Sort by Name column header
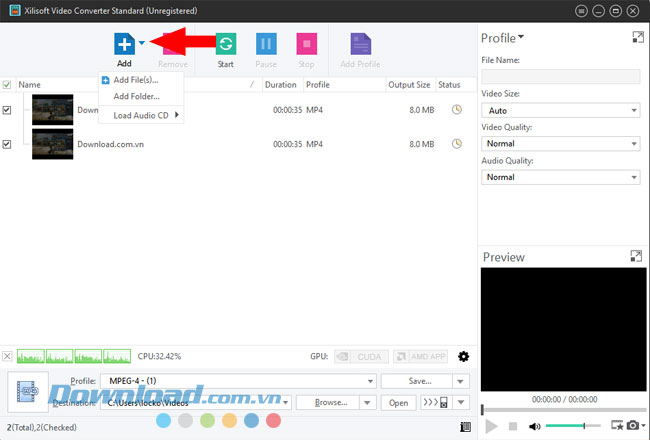The width and height of the screenshot is (650, 440). click(29, 85)
